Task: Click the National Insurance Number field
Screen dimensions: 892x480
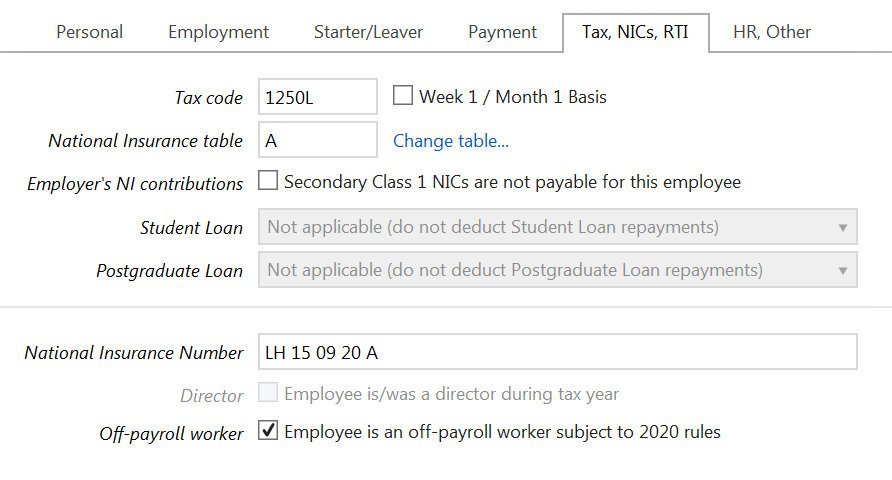Action: pos(557,352)
